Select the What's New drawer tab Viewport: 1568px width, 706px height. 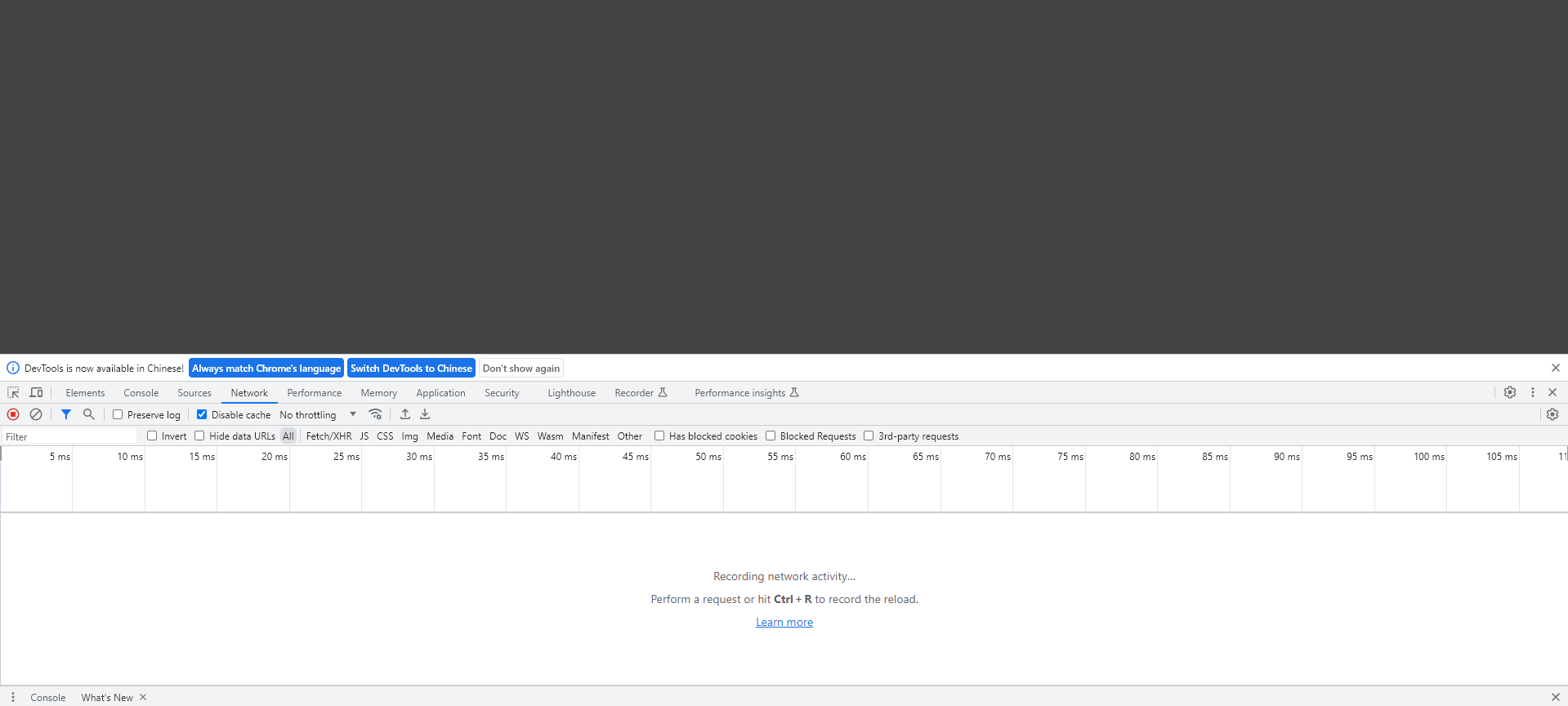(107, 697)
